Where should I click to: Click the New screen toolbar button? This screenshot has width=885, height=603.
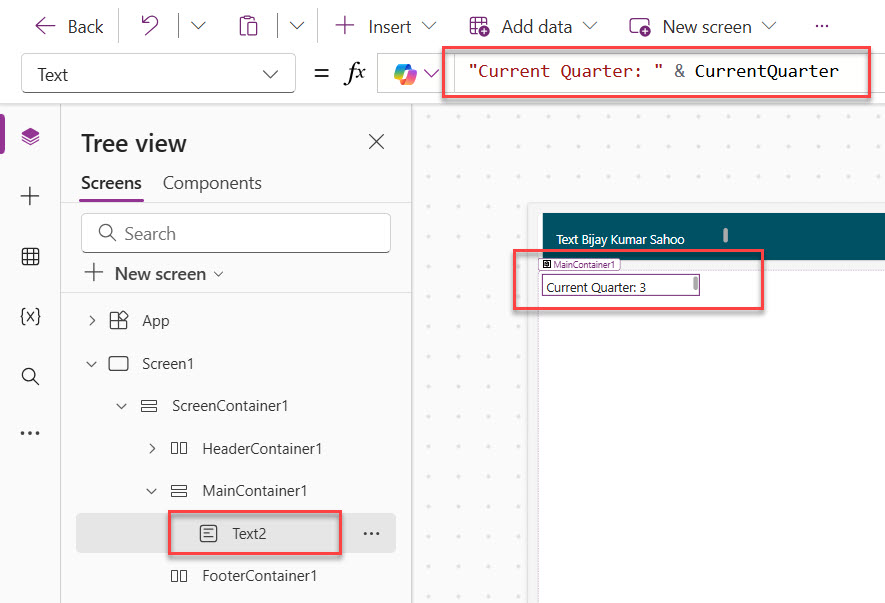pyautogui.click(x=703, y=27)
